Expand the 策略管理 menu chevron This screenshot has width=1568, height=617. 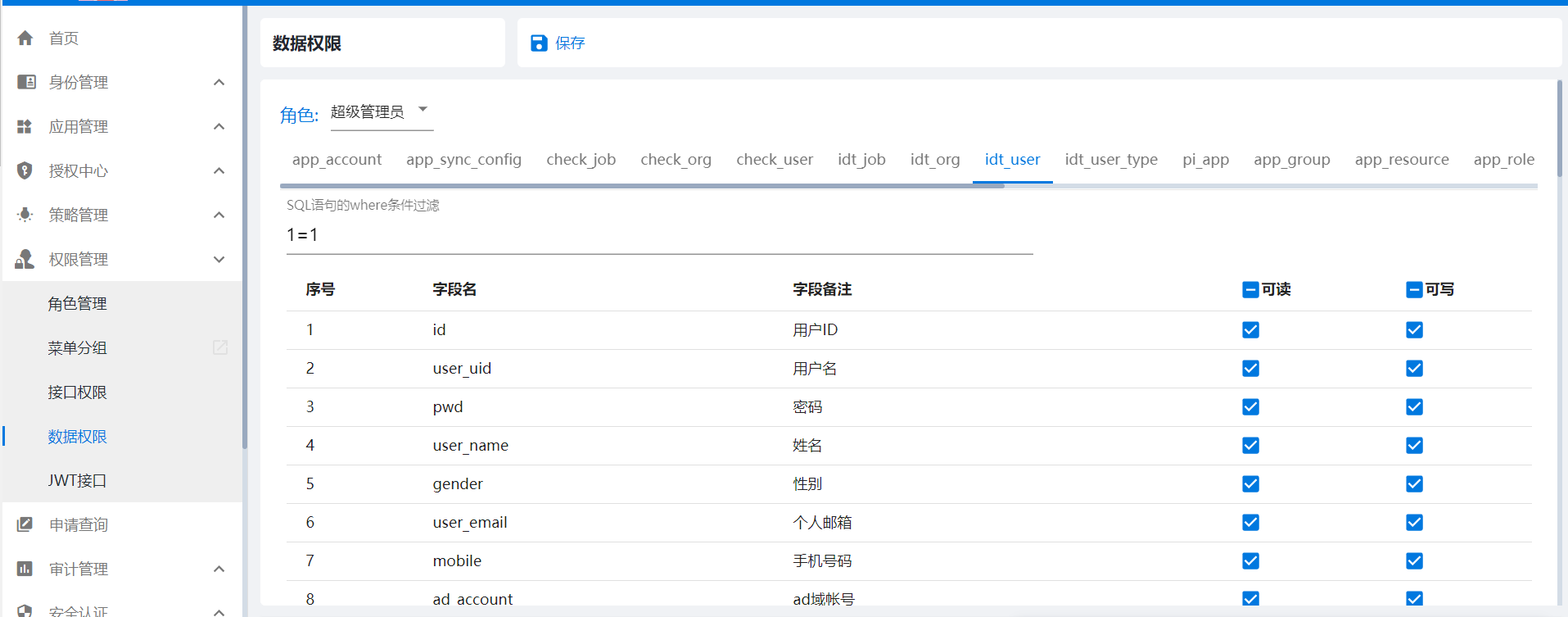tap(219, 215)
